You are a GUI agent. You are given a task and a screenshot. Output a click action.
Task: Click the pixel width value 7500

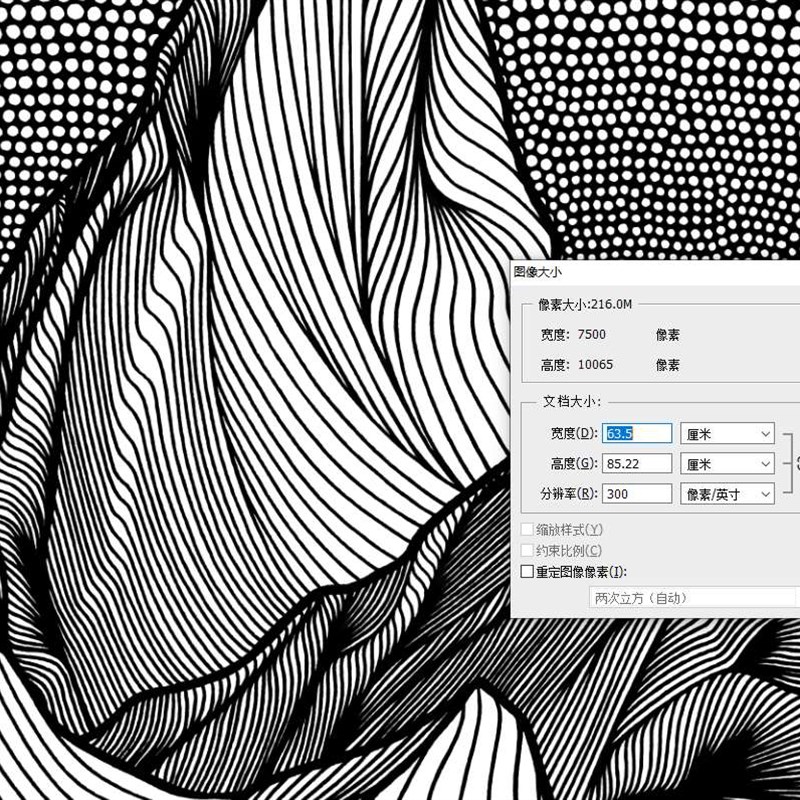591,334
